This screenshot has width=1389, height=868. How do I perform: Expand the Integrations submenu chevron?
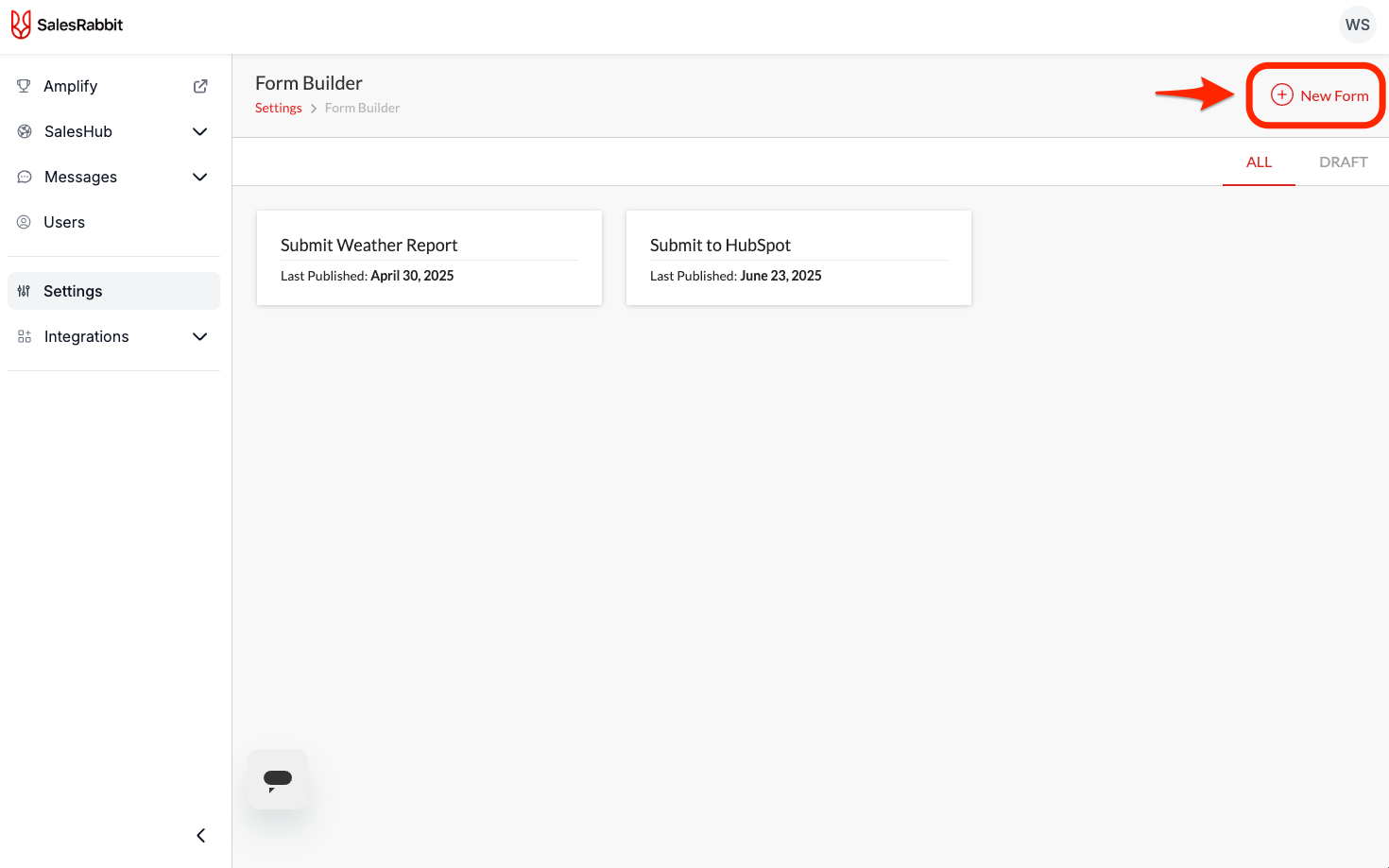click(200, 336)
